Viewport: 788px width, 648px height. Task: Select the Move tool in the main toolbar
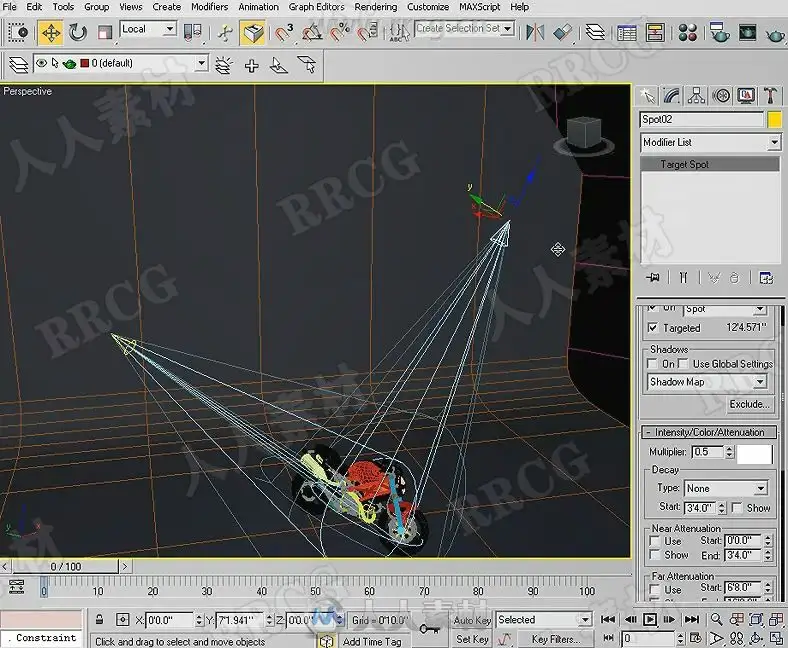pos(50,32)
